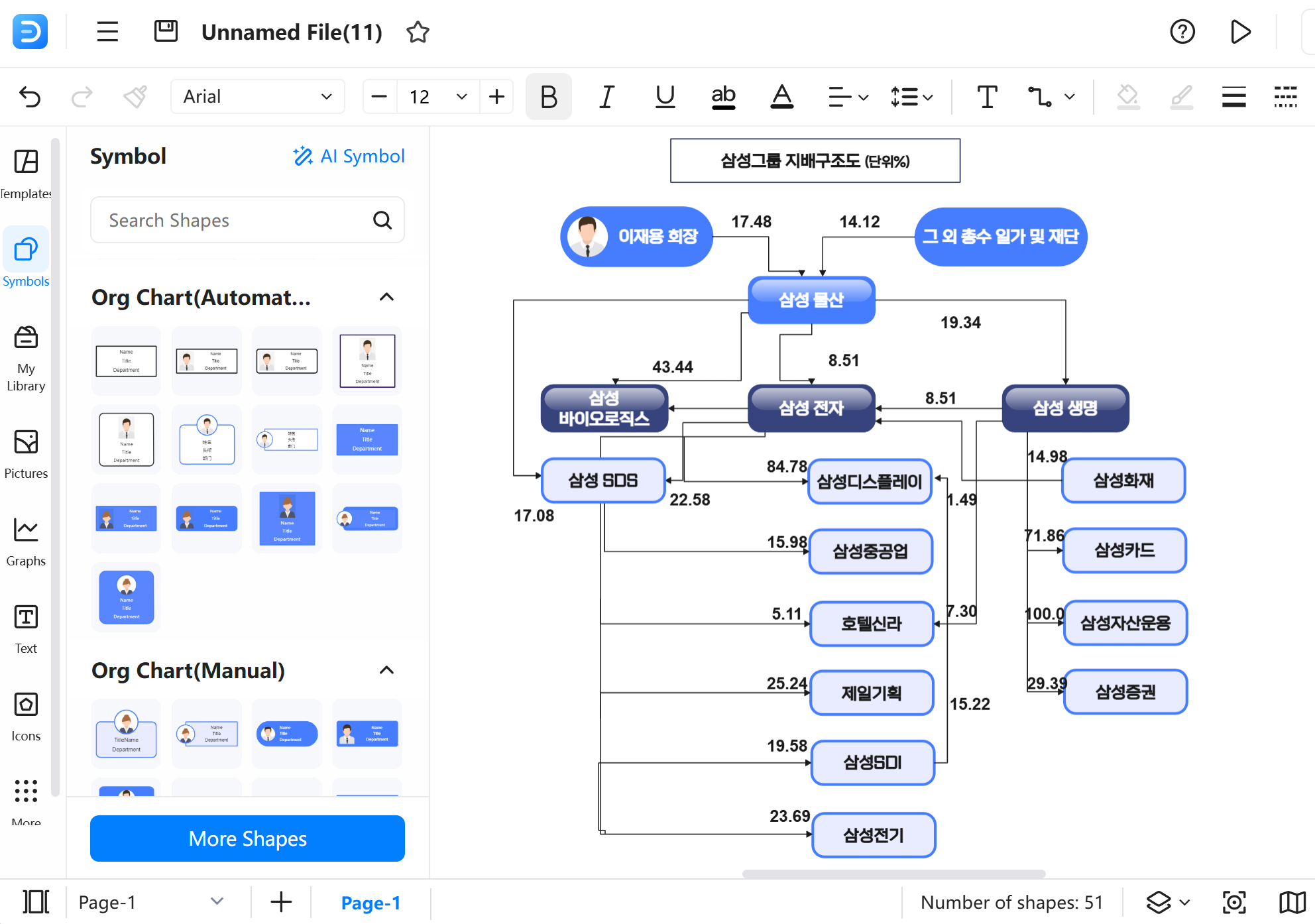Open the layers dropdown
Image resolution: width=1315 pixels, height=924 pixels.
(1168, 902)
